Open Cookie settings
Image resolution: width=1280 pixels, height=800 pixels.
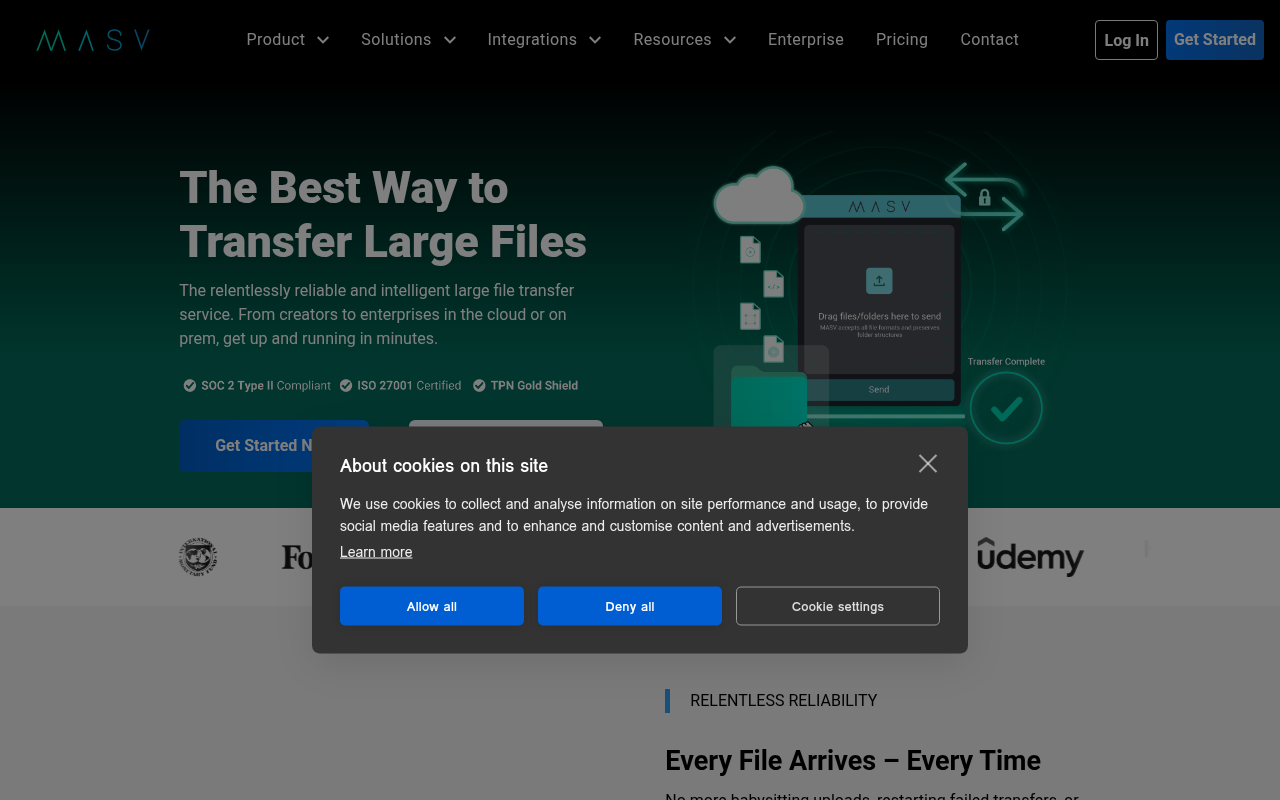coord(838,606)
